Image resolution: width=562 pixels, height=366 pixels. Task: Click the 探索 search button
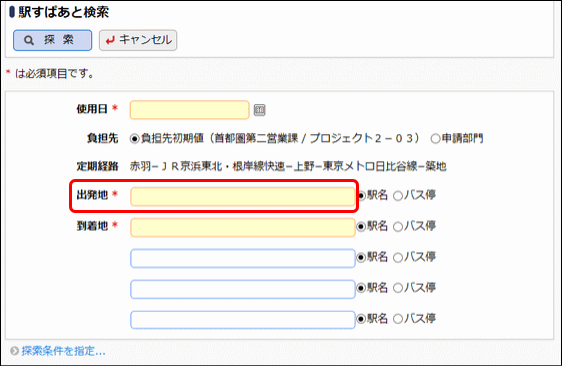[x=52, y=40]
